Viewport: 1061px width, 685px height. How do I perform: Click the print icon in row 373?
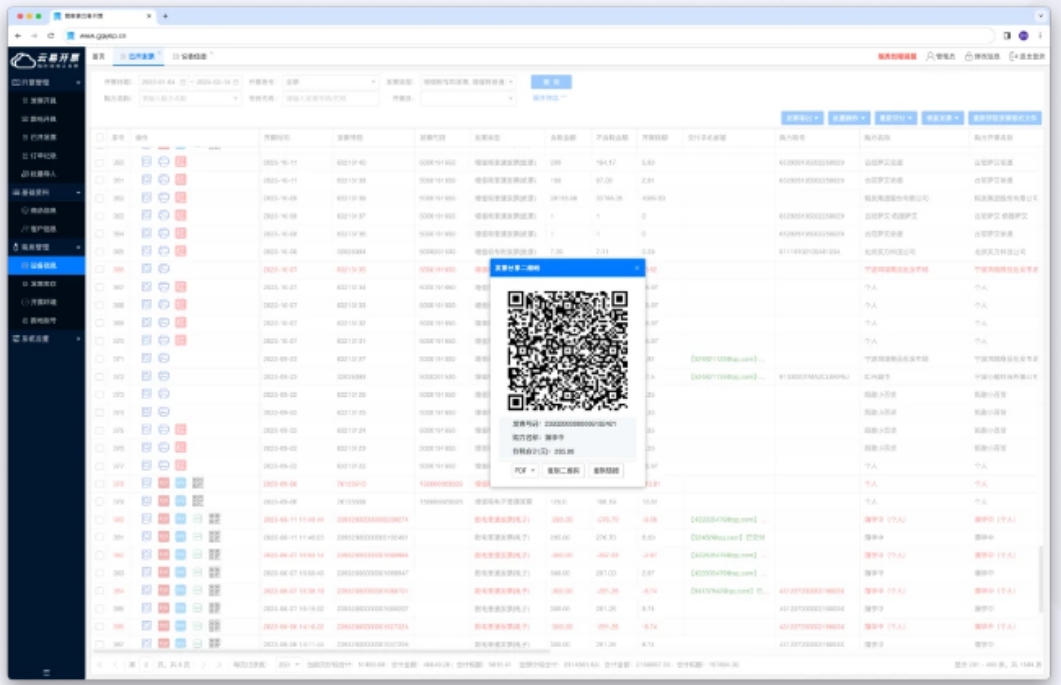(x=164, y=394)
